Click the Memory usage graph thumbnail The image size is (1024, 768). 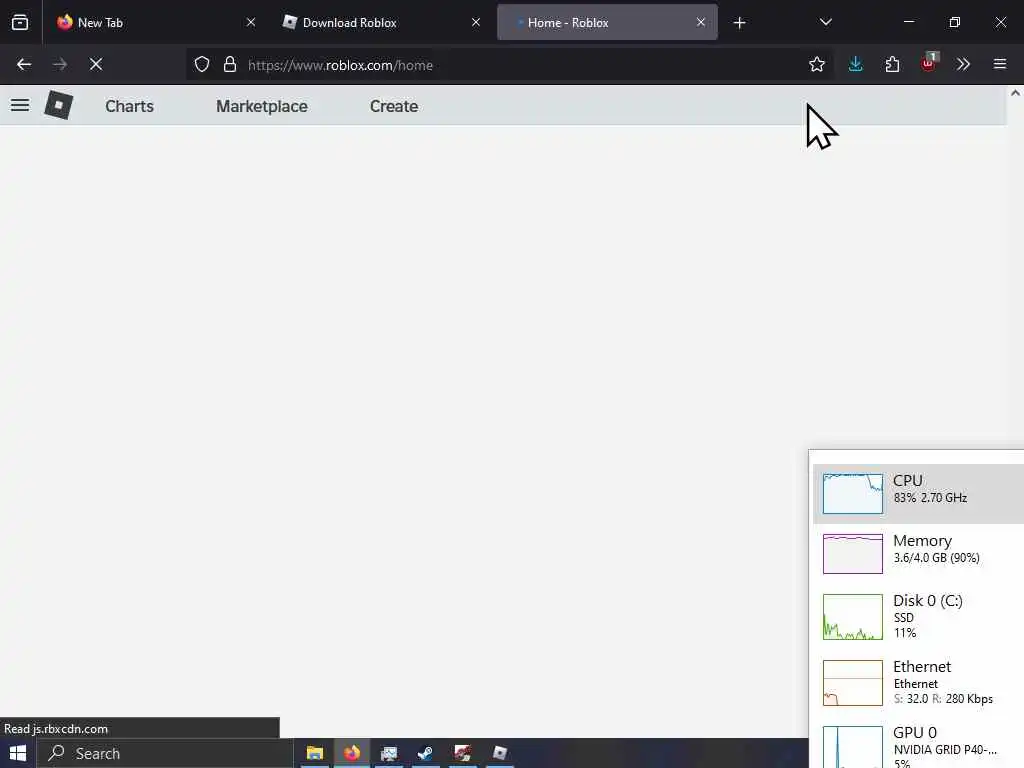(x=853, y=554)
